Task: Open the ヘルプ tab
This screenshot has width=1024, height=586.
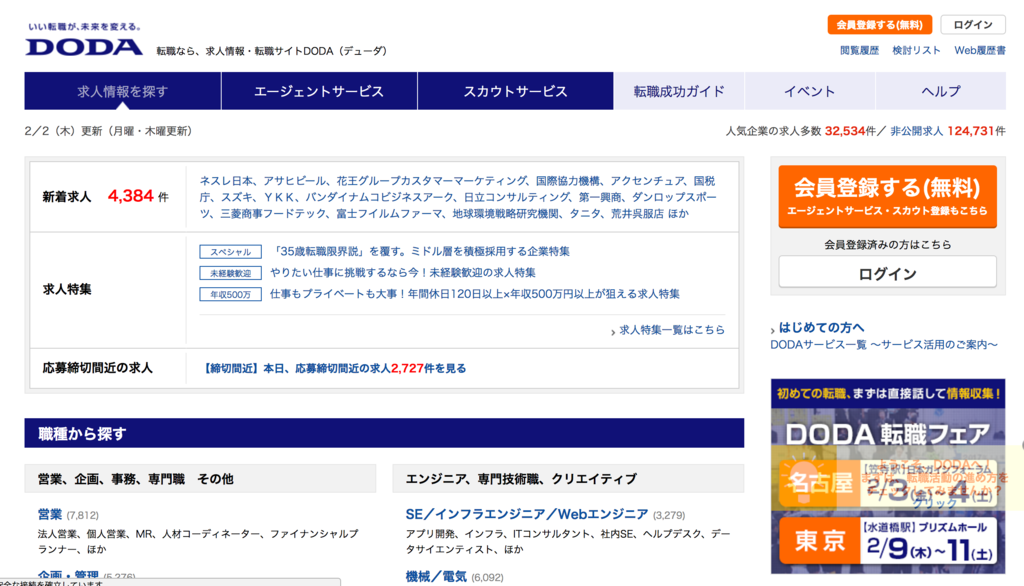Action: 940,91
